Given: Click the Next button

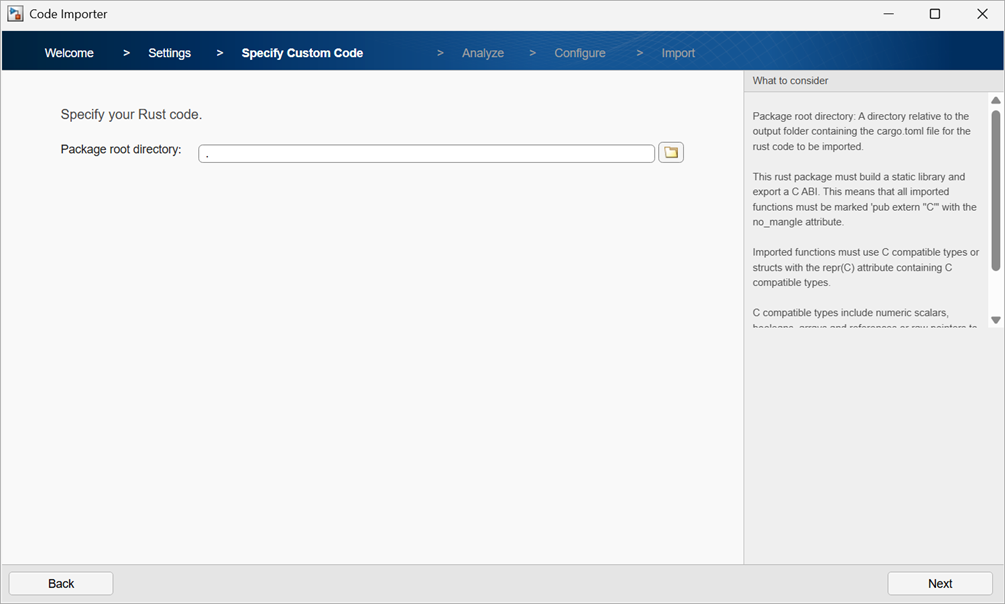Looking at the screenshot, I should click(x=939, y=583).
